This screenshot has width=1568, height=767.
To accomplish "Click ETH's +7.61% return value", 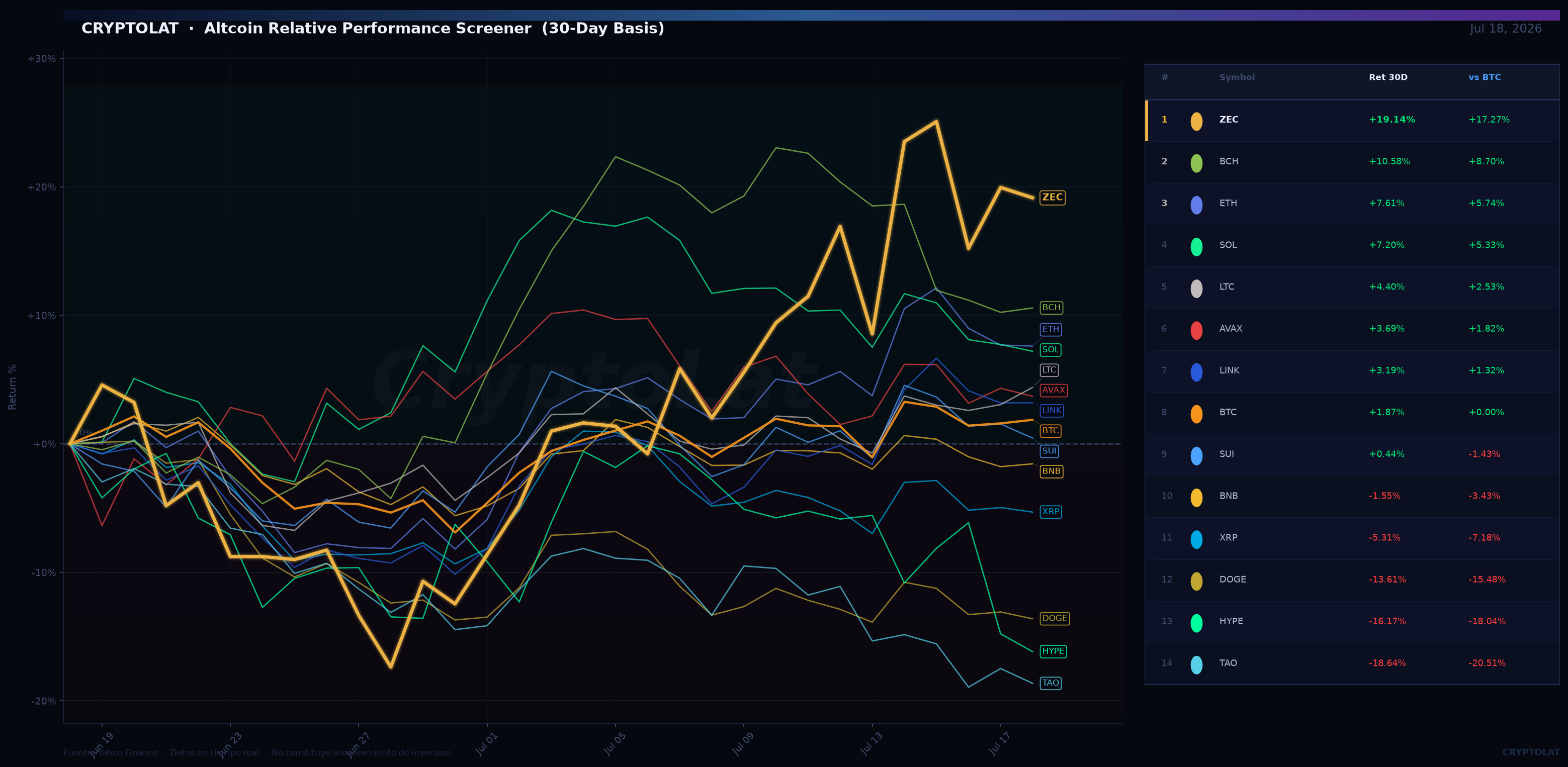I will [x=1386, y=203].
